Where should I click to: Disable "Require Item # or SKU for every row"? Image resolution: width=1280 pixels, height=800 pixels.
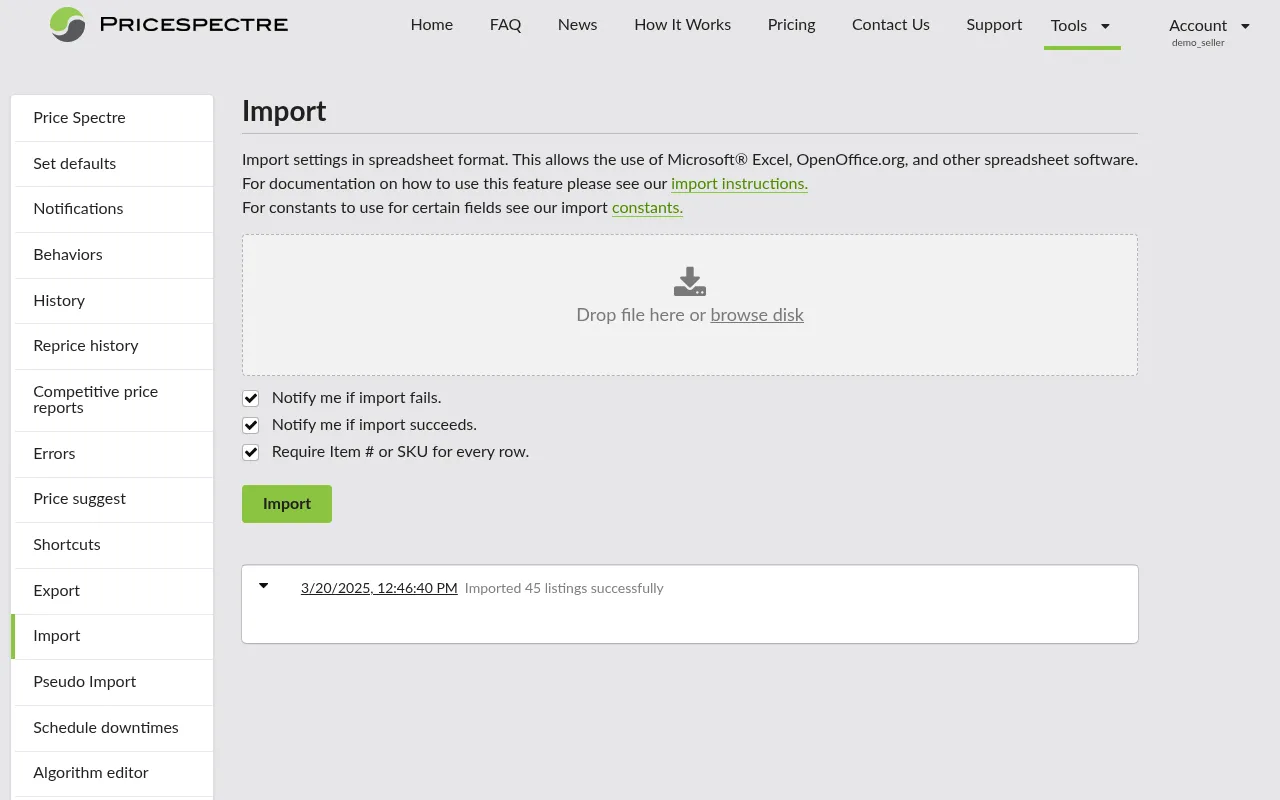[x=251, y=452]
